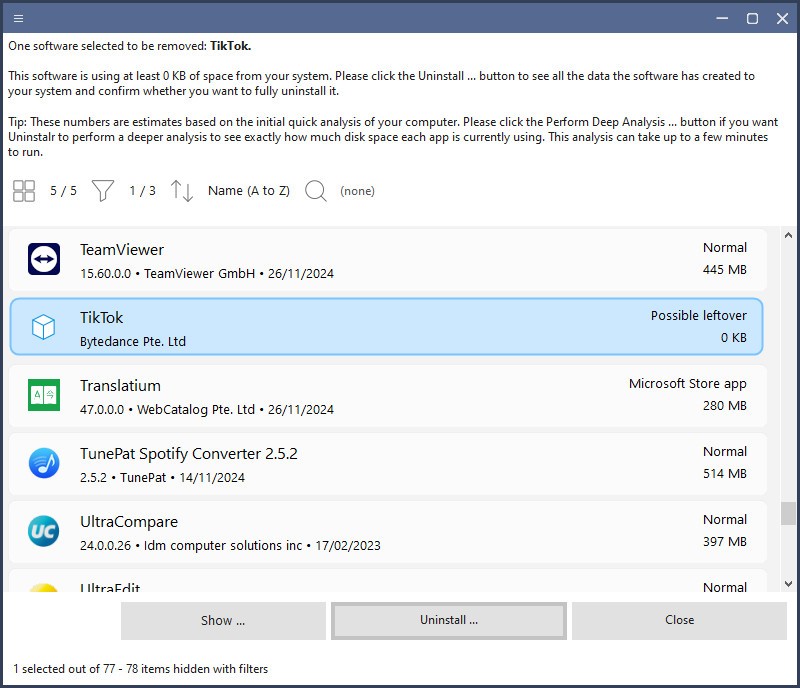Viewport: 800px width, 688px height.
Task: Click the sort arrows icon
Action: click(x=182, y=191)
